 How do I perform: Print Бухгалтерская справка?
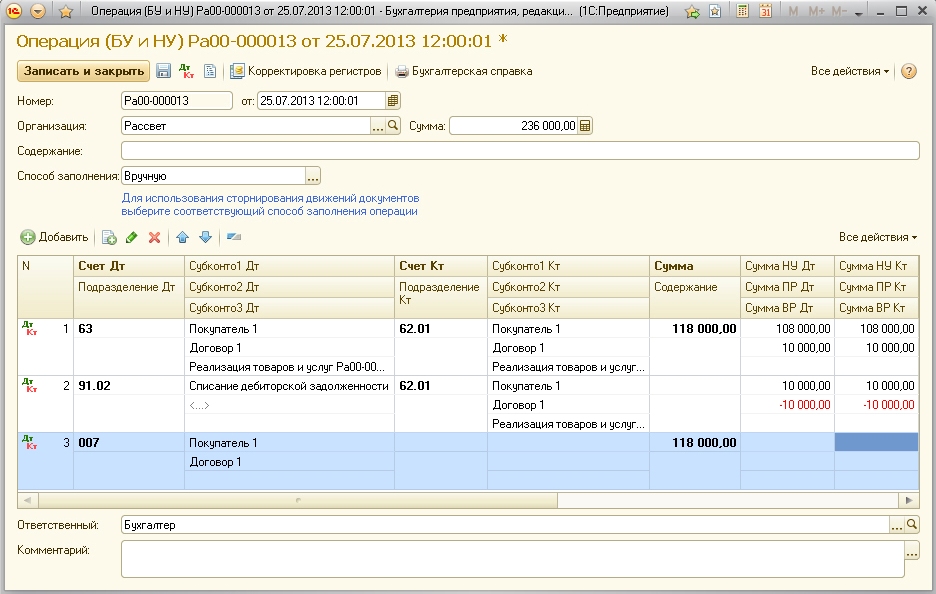coord(464,71)
